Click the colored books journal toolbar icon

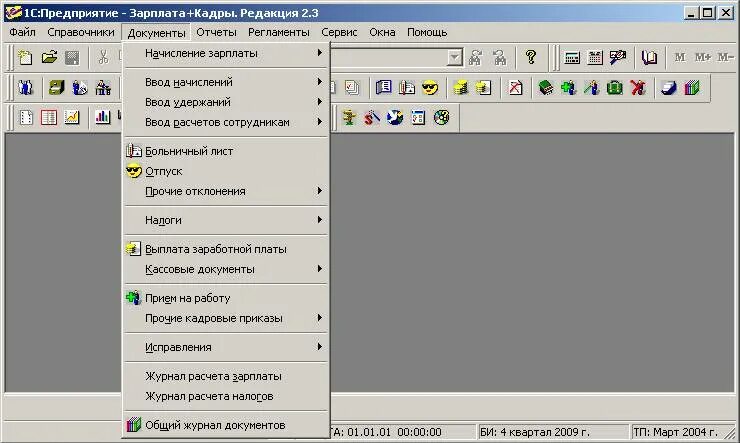[692, 88]
